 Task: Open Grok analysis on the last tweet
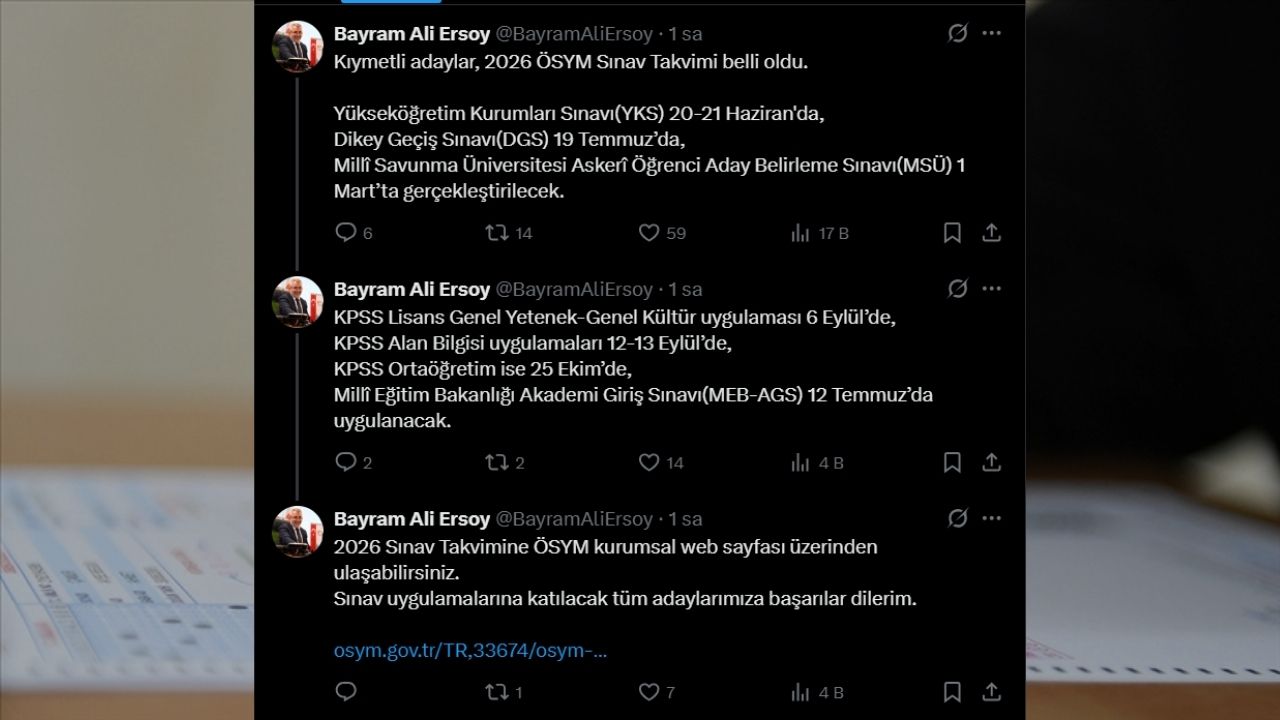coord(958,518)
